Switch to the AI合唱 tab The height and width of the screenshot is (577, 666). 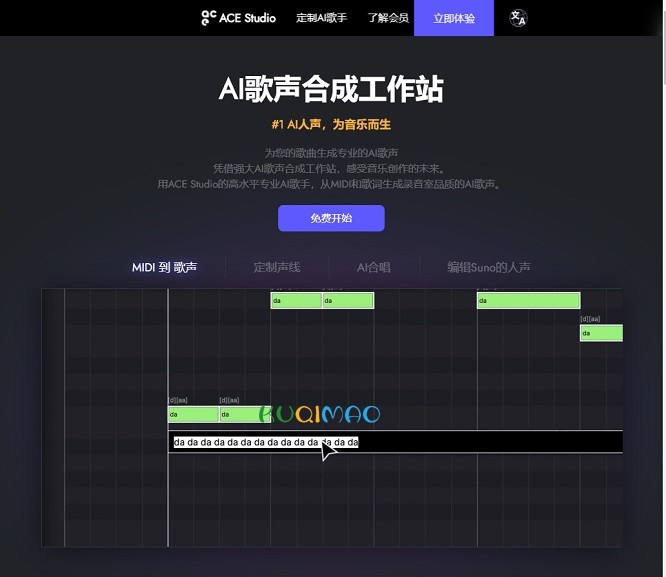[x=373, y=267]
